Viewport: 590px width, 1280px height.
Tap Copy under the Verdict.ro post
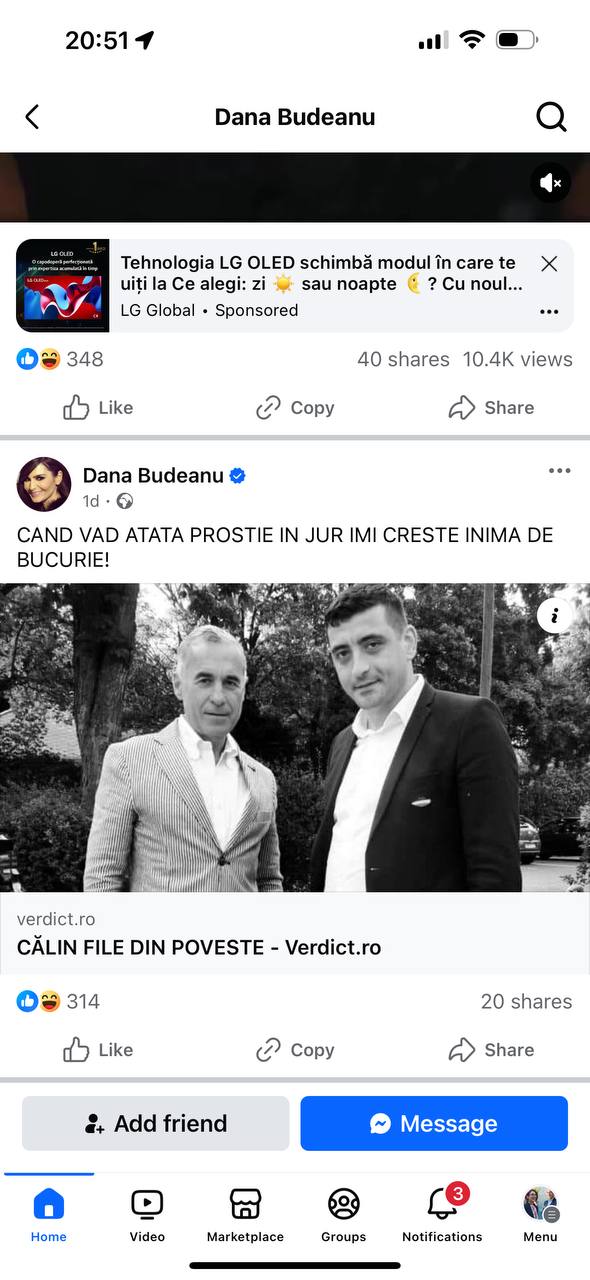[x=295, y=1050]
